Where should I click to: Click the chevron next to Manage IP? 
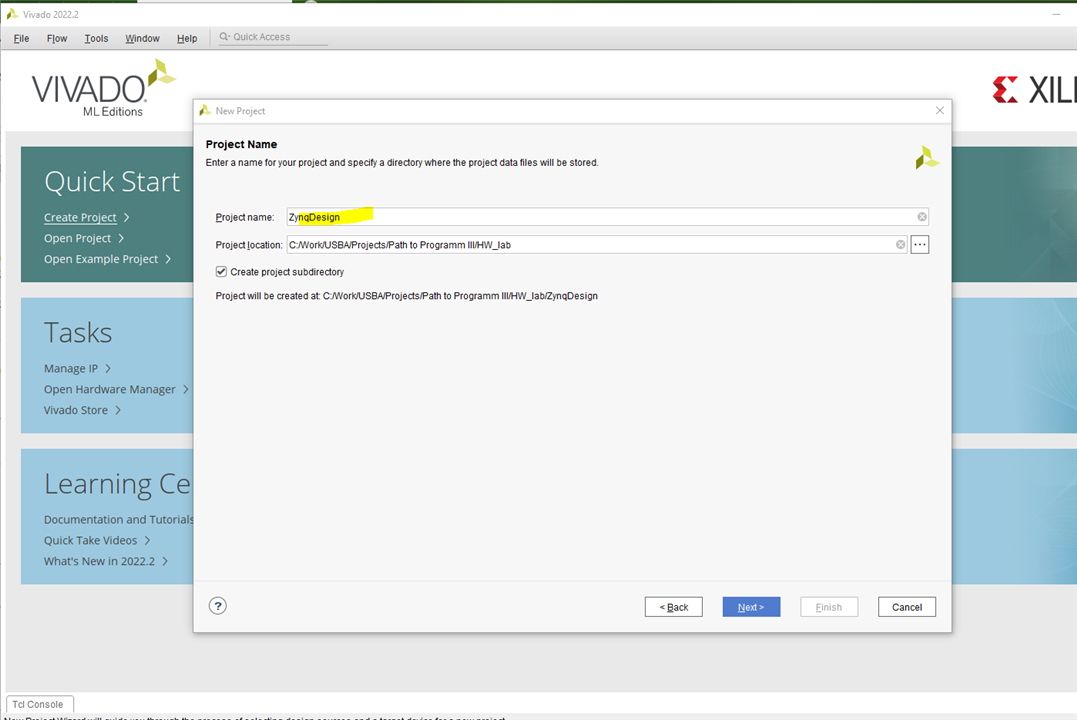point(108,368)
